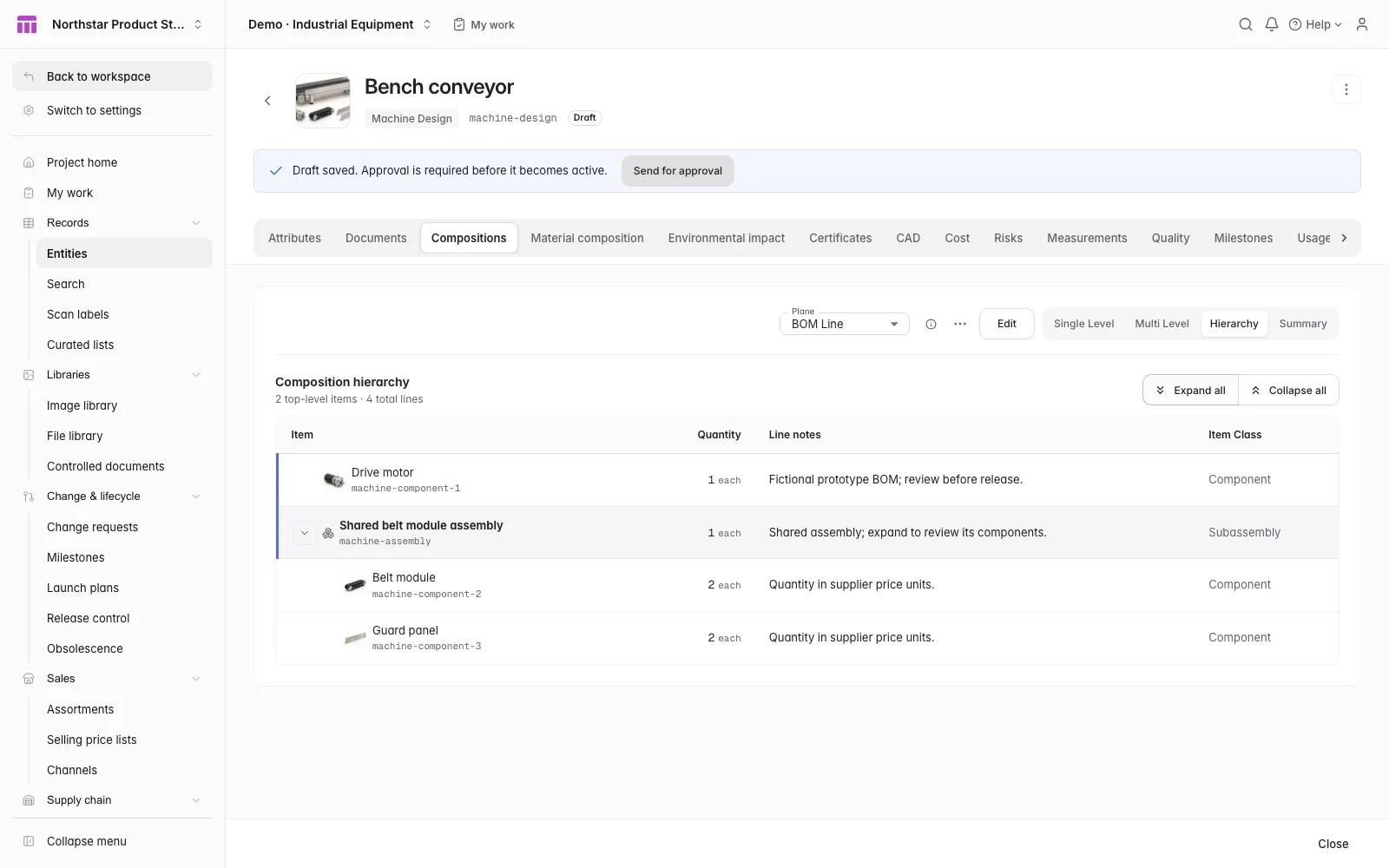Image resolution: width=1389 pixels, height=868 pixels.
Task: Click the info icon next to Plane selector
Action: [931, 324]
